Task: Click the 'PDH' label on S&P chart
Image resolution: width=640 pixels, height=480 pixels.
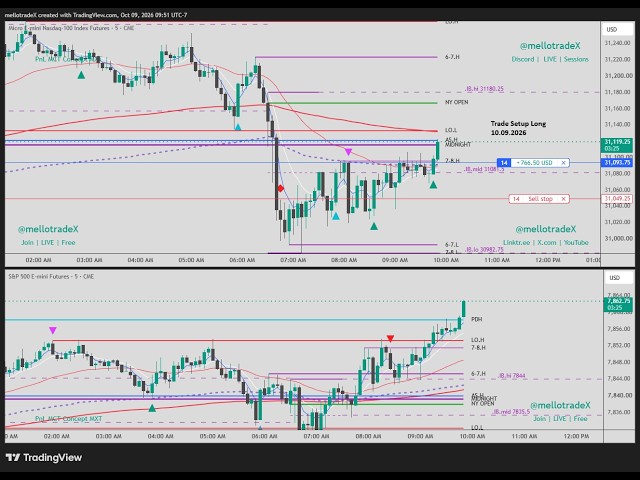Action: [477, 319]
